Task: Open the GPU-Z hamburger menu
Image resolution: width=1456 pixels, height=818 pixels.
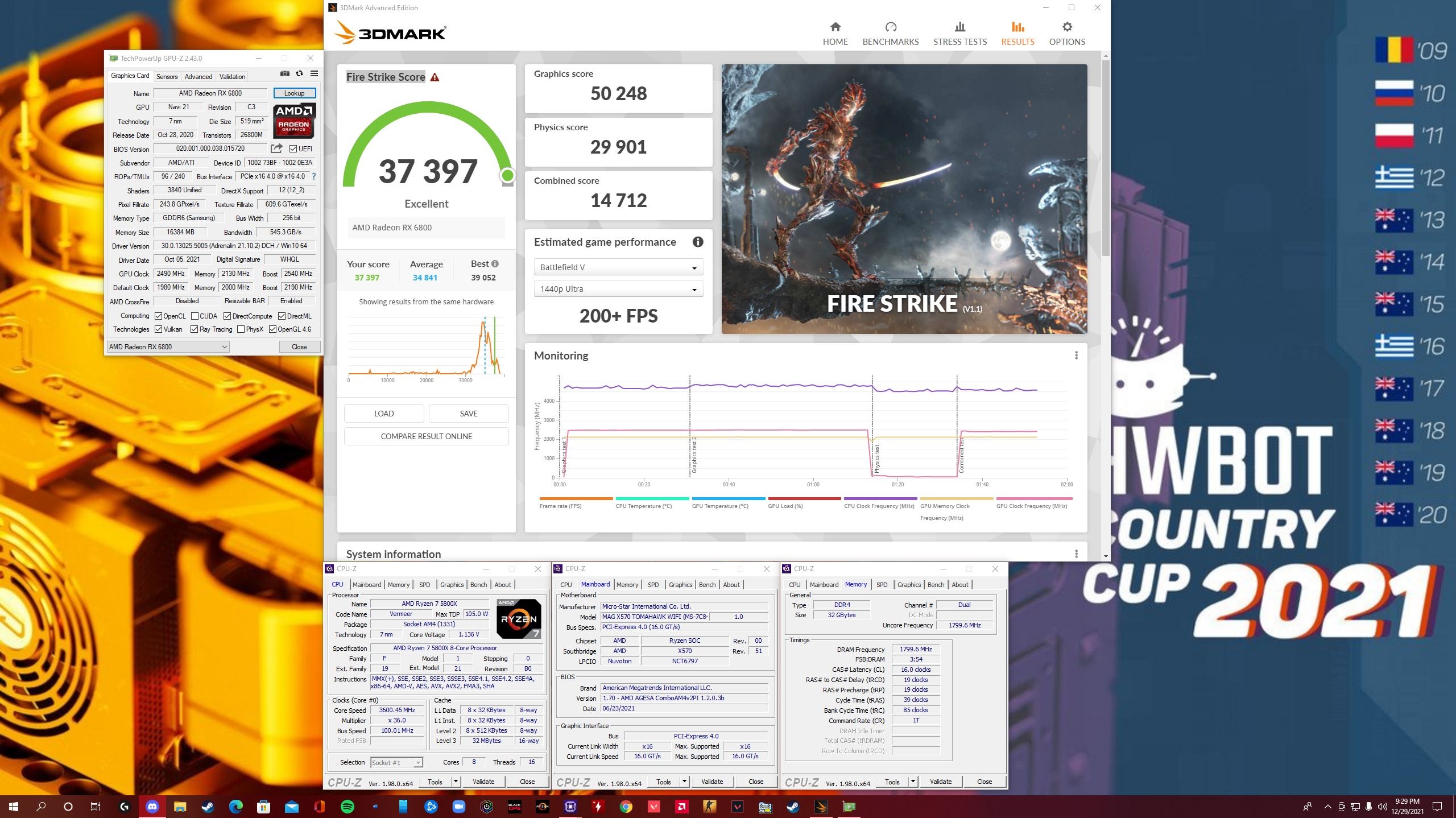Action: click(x=314, y=73)
